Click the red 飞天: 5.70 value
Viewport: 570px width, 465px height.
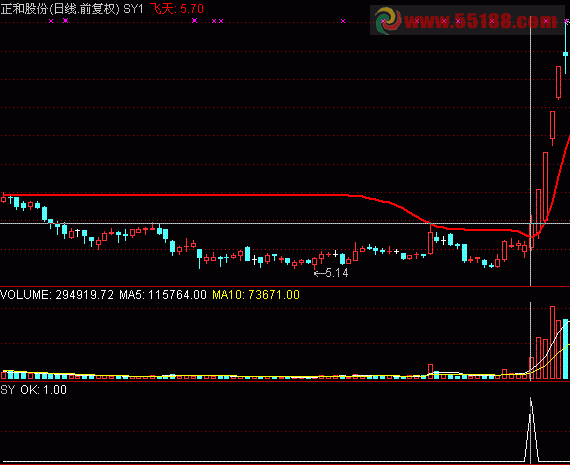coord(177,8)
